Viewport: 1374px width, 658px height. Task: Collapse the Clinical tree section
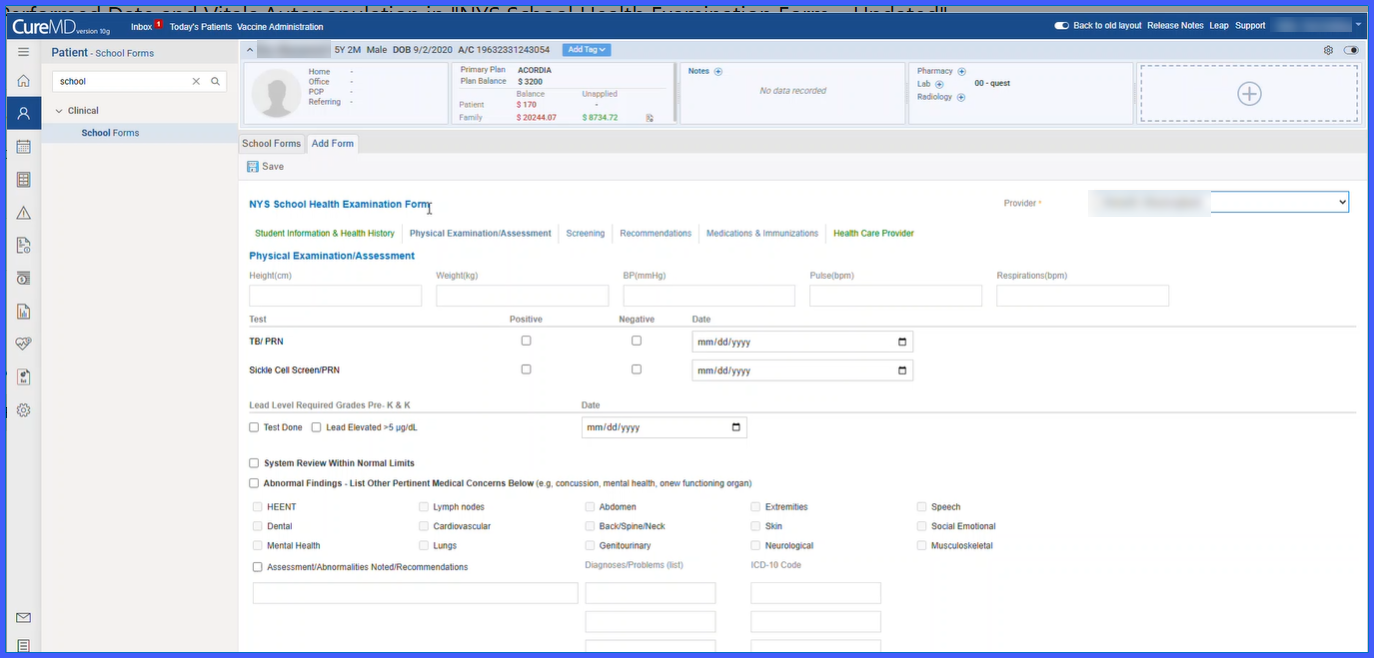[x=59, y=111]
